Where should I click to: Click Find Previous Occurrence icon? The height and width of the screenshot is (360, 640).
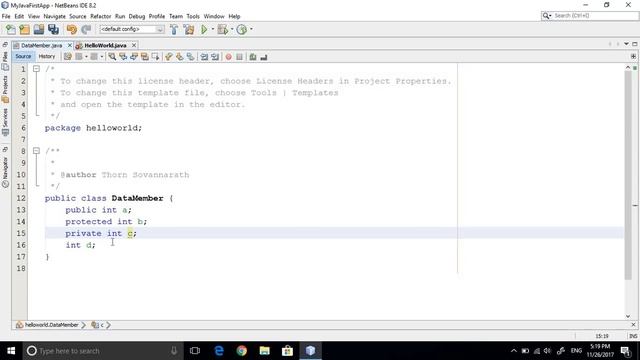pyautogui.click(x=123, y=57)
